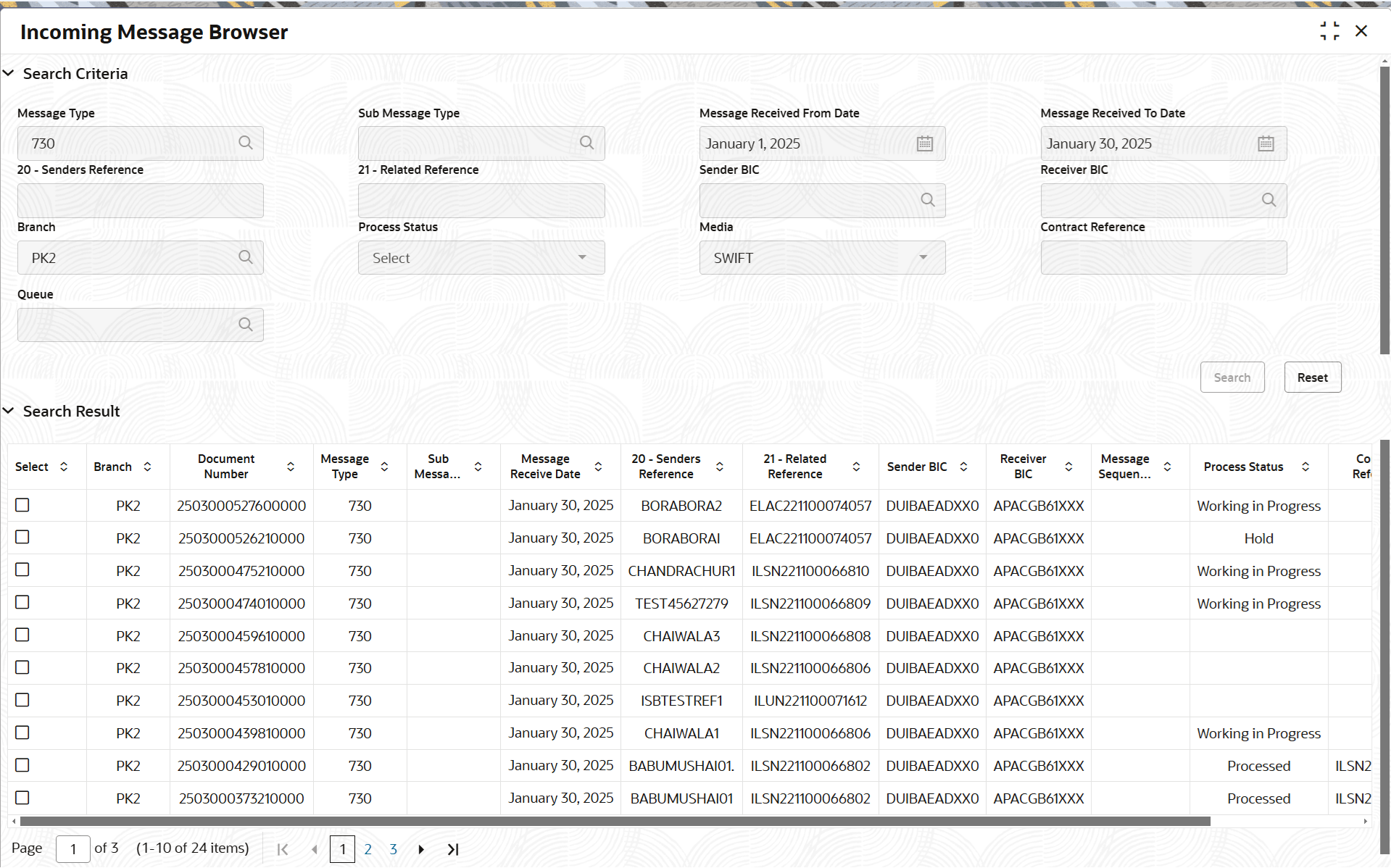Viewport: 1391px width, 868px height.
Task: Check the CHAIWALA3 row checkbox
Action: tap(22, 635)
